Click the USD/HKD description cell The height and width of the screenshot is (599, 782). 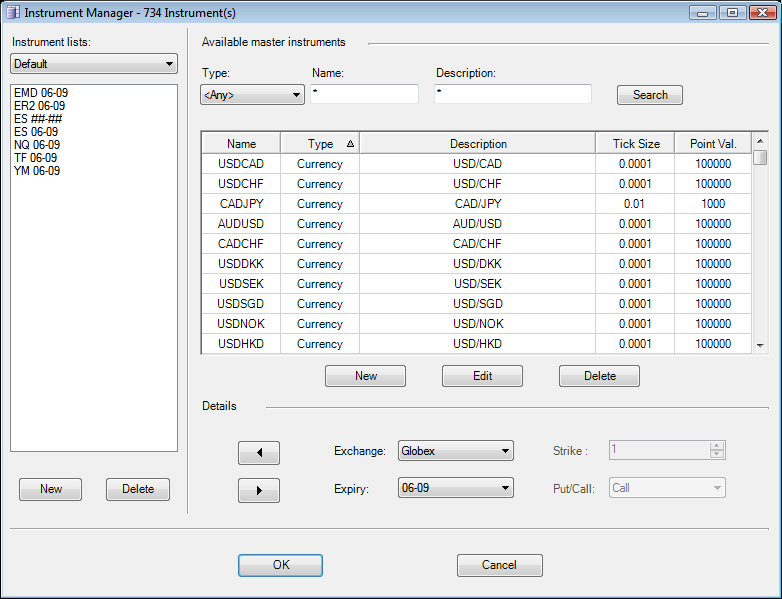[x=478, y=344]
